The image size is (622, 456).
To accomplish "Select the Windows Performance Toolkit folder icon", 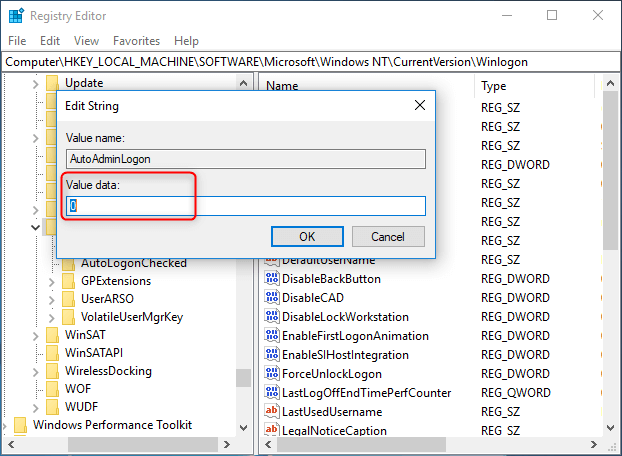I will tap(20, 425).
